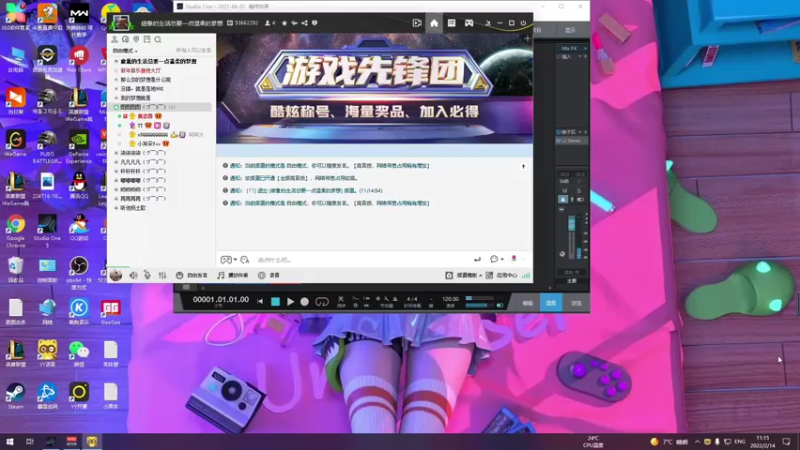Click the share icon in YY header

click(x=305, y=23)
